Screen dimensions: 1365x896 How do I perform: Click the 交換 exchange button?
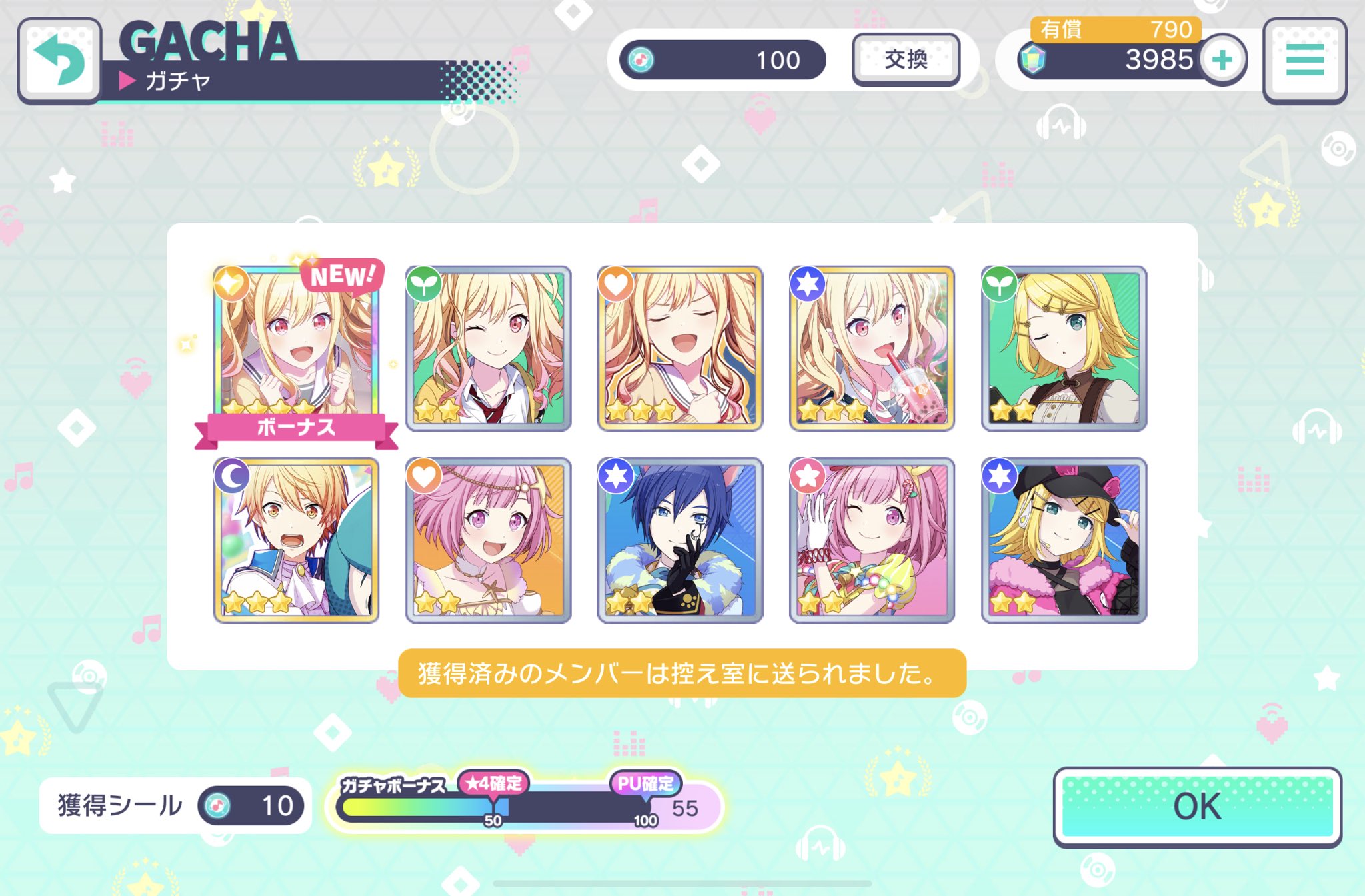906,60
